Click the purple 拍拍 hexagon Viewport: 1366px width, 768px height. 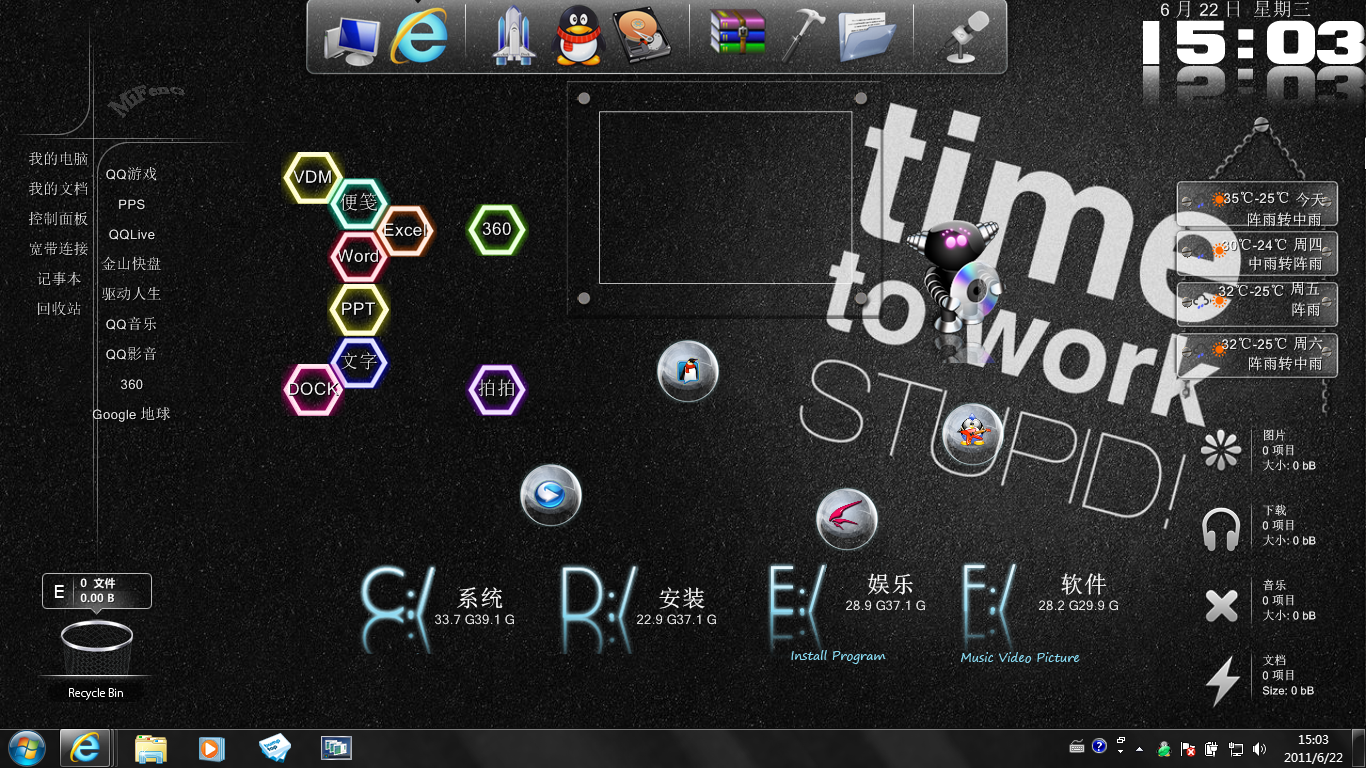[497, 389]
